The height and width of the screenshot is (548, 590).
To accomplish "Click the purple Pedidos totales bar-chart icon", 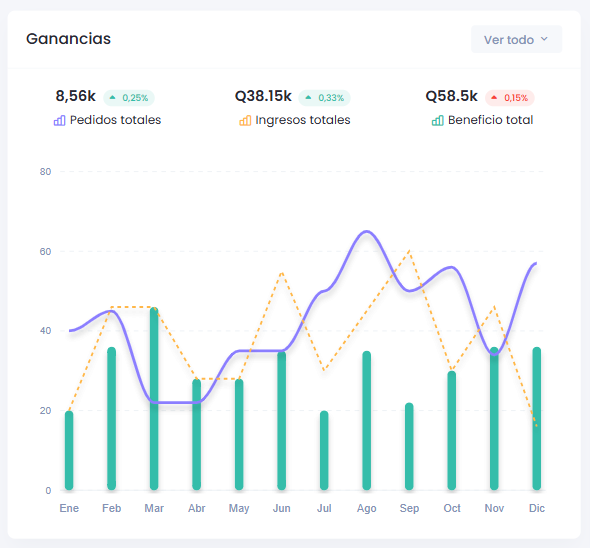I will (59, 120).
